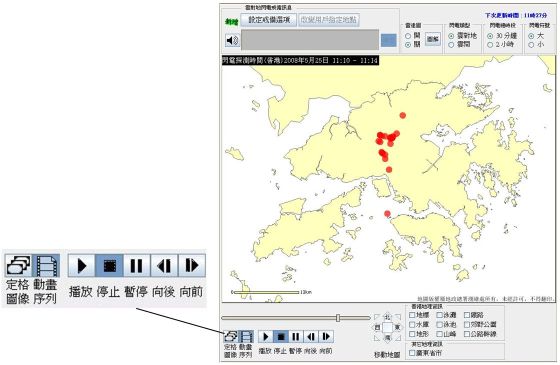The width and height of the screenshot is (560, 365).
Task: Enable the 鐵路 railway checkbox
Action: 467,315
